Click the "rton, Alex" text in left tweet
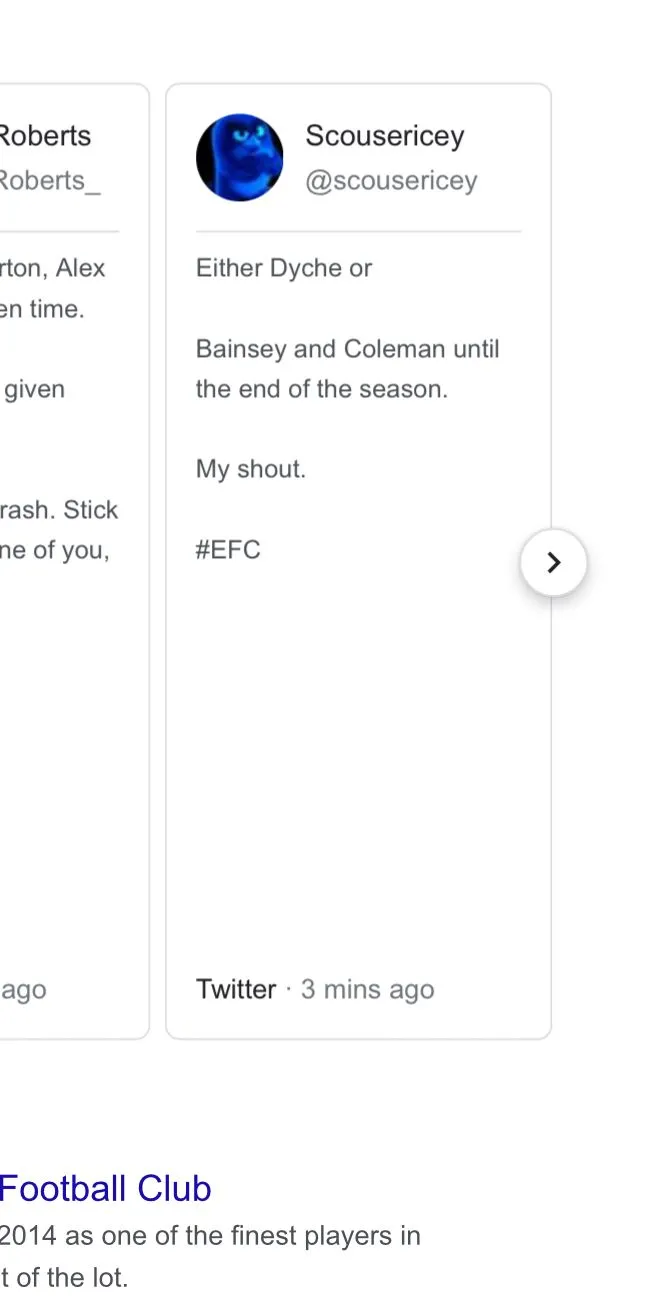Image resolution: width=669 pixels, height=1315 pixels. click(x=52, y=268)
